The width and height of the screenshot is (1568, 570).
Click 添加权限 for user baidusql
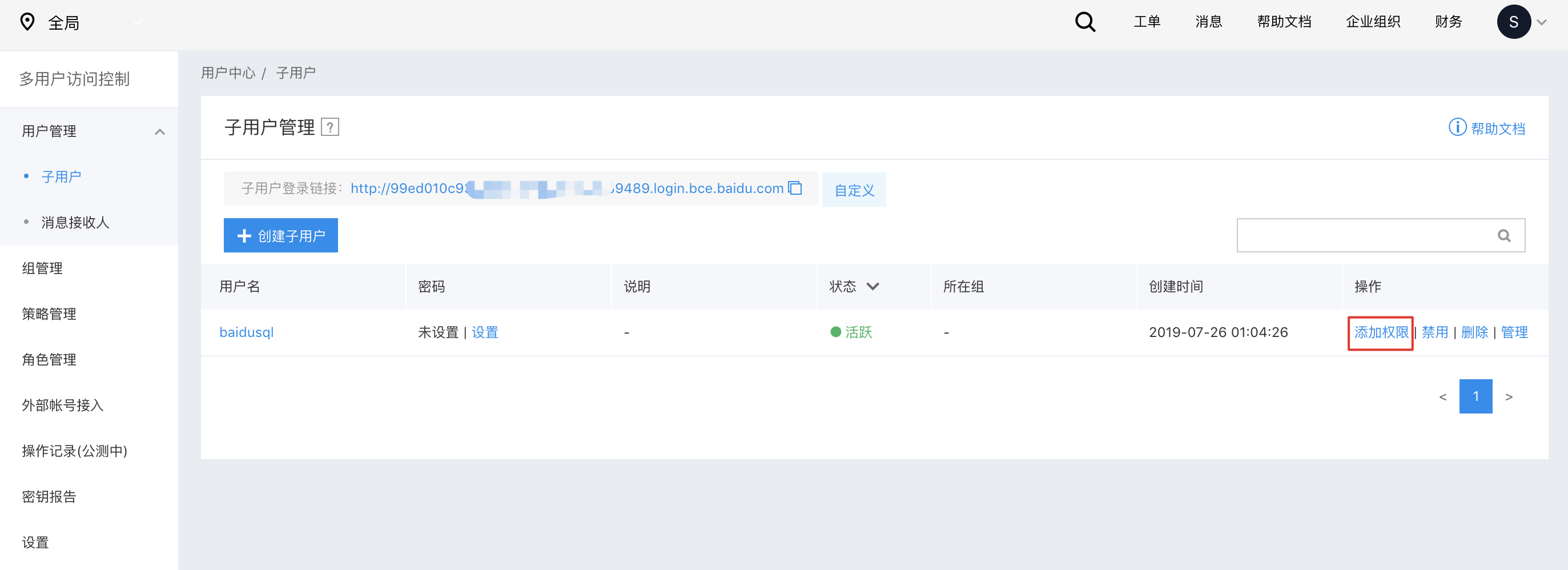(x=1381, y=332)
